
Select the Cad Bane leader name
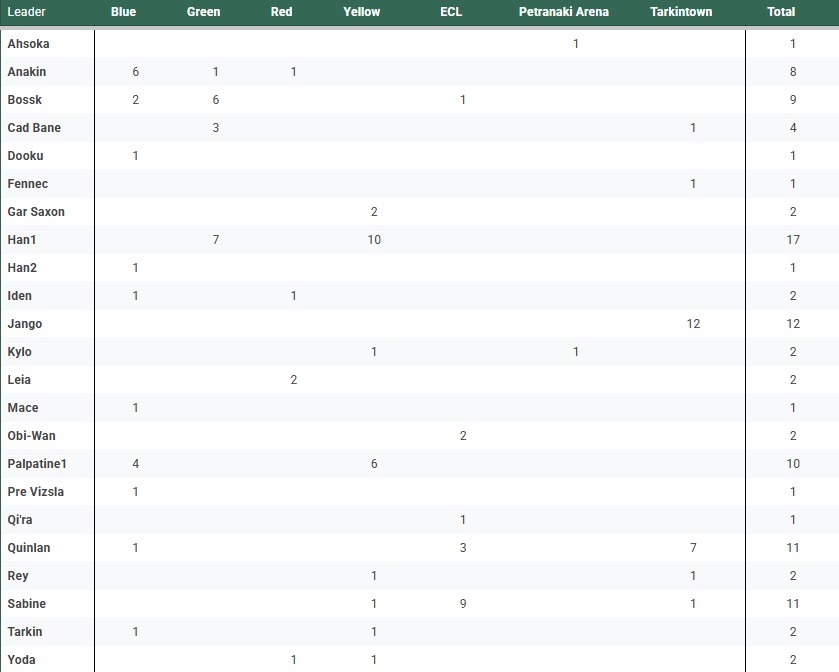pos(34,128)
